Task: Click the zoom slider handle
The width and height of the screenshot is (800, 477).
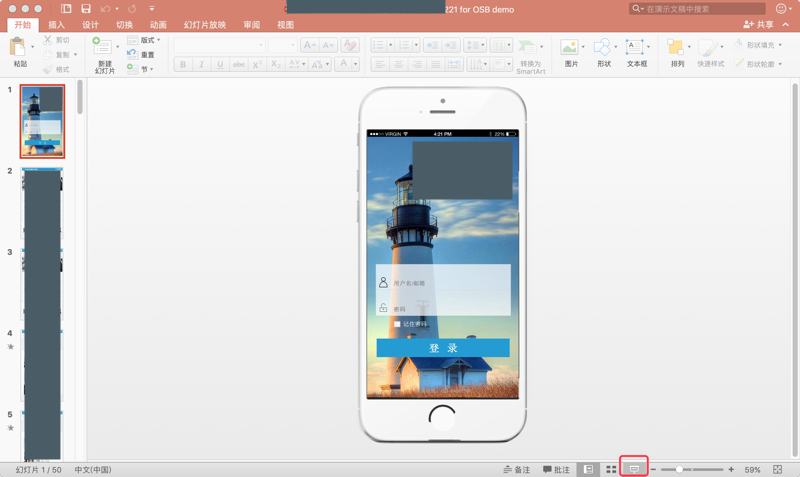Action: coord(680,469)
